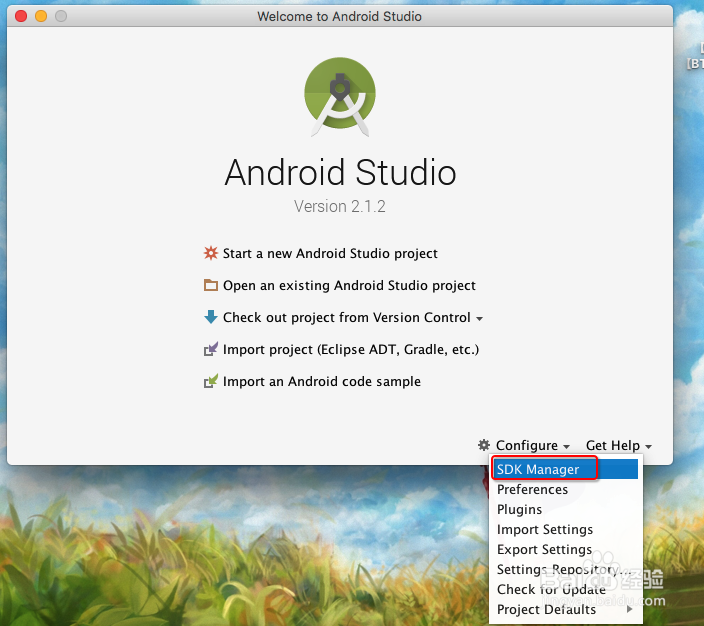Open Project Defaults menu entry
704x626 pixels.
coord(566,609)
